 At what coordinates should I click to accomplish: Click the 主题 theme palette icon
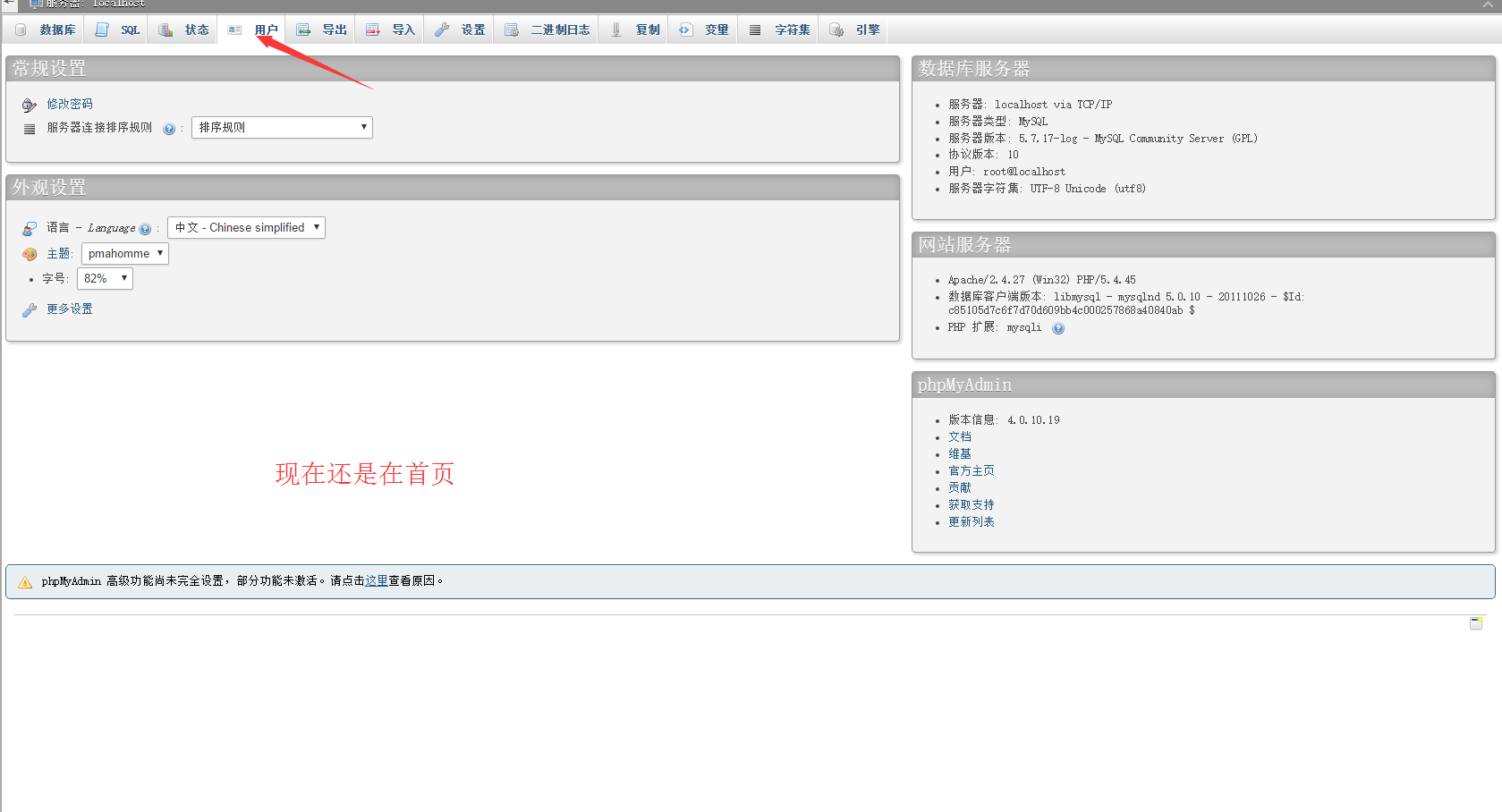30,254
